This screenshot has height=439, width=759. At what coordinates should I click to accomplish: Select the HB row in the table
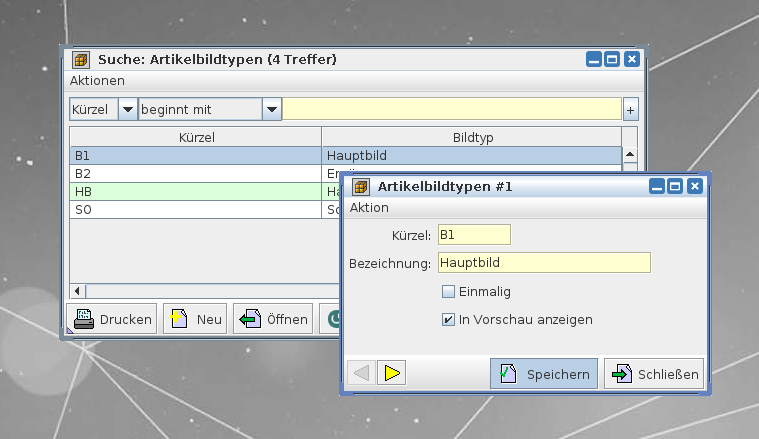[x=196, y=192]
